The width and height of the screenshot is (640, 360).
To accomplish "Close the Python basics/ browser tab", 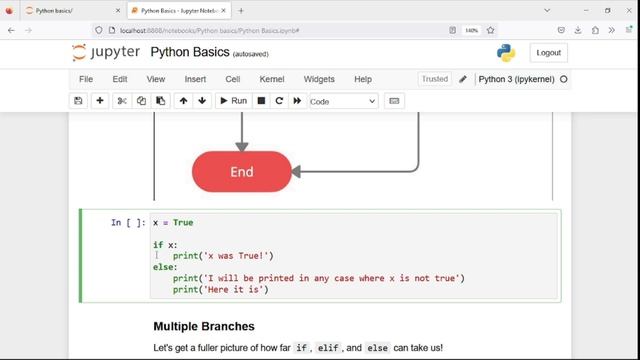I will tap(118, 11).
